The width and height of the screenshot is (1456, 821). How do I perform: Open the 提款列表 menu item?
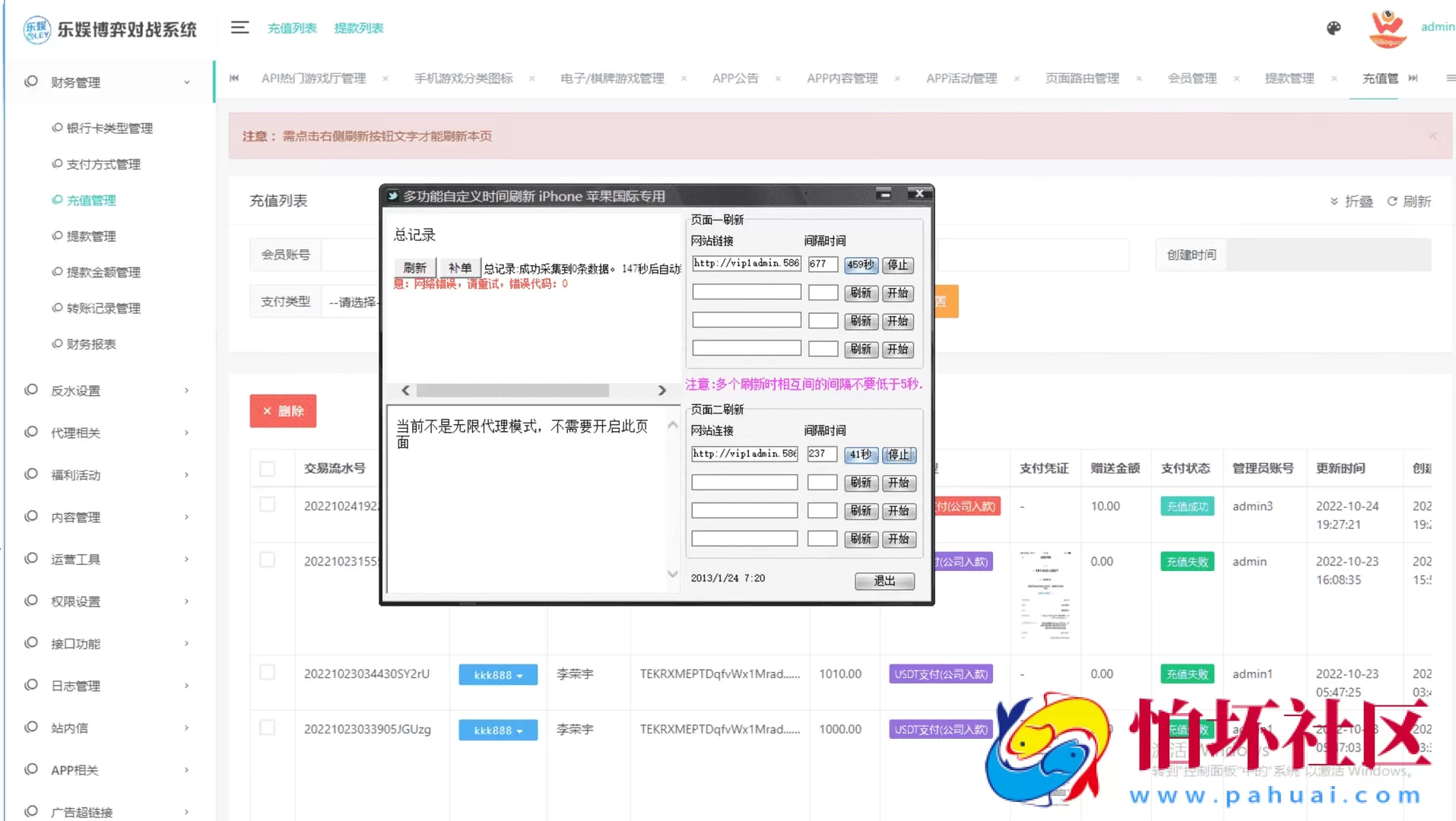[x=358, y=27]
